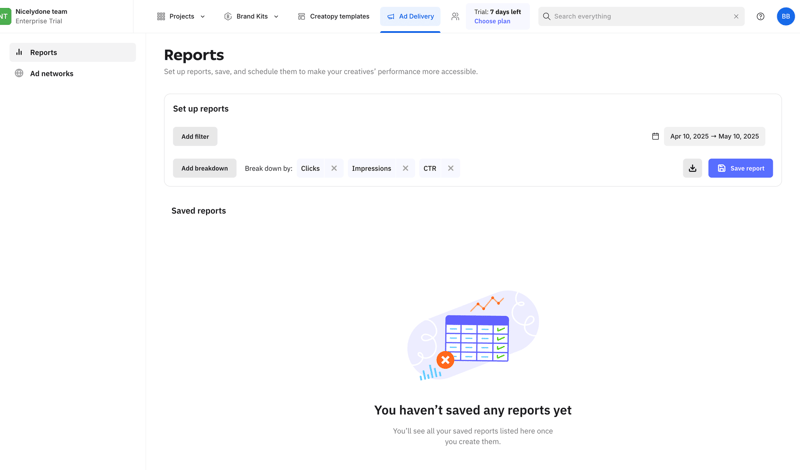The image size is (800, 470).
Task: Open the date range picker
Action: coord(714,136)
